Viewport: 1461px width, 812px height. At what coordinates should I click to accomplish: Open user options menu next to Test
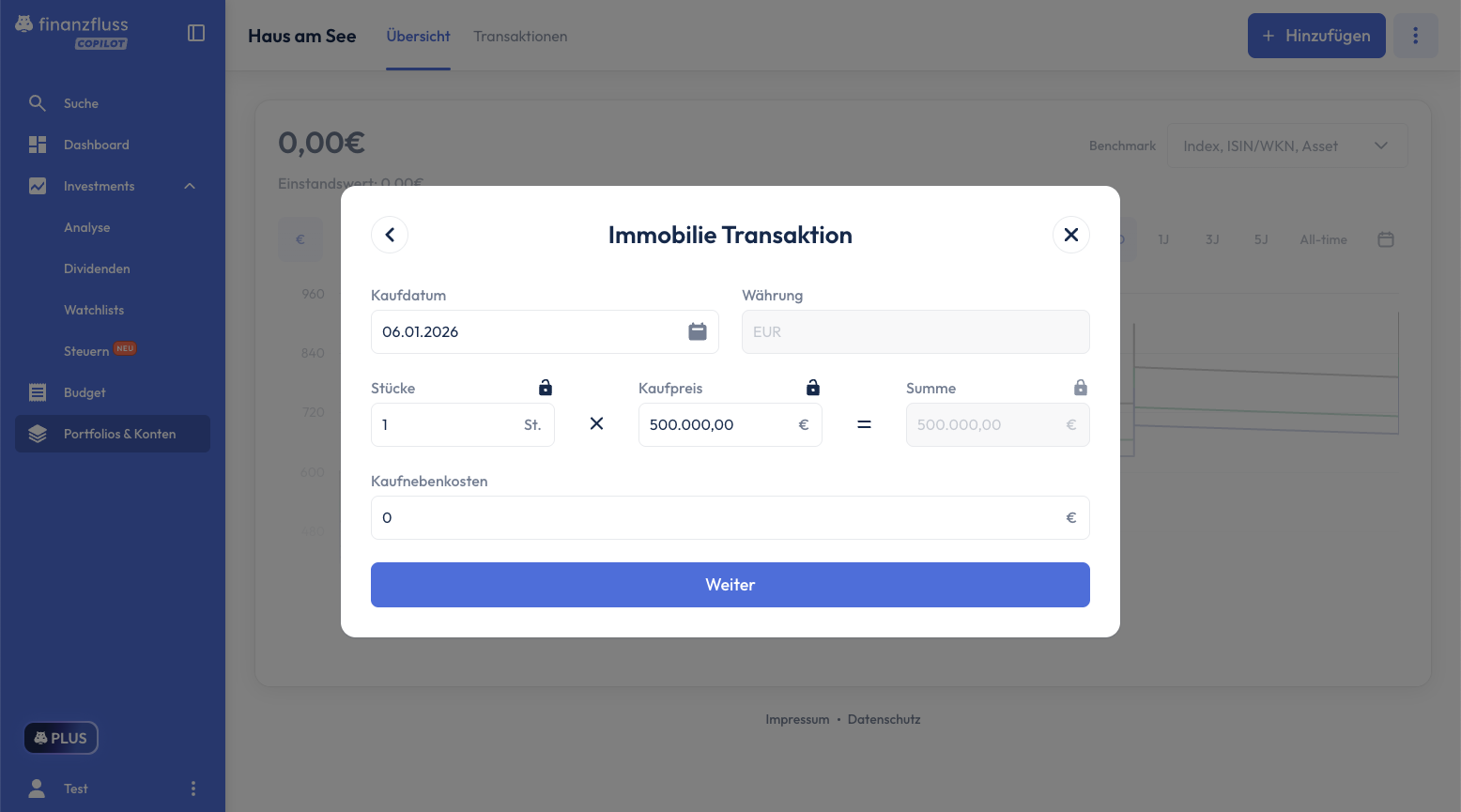tap(193, 789)
